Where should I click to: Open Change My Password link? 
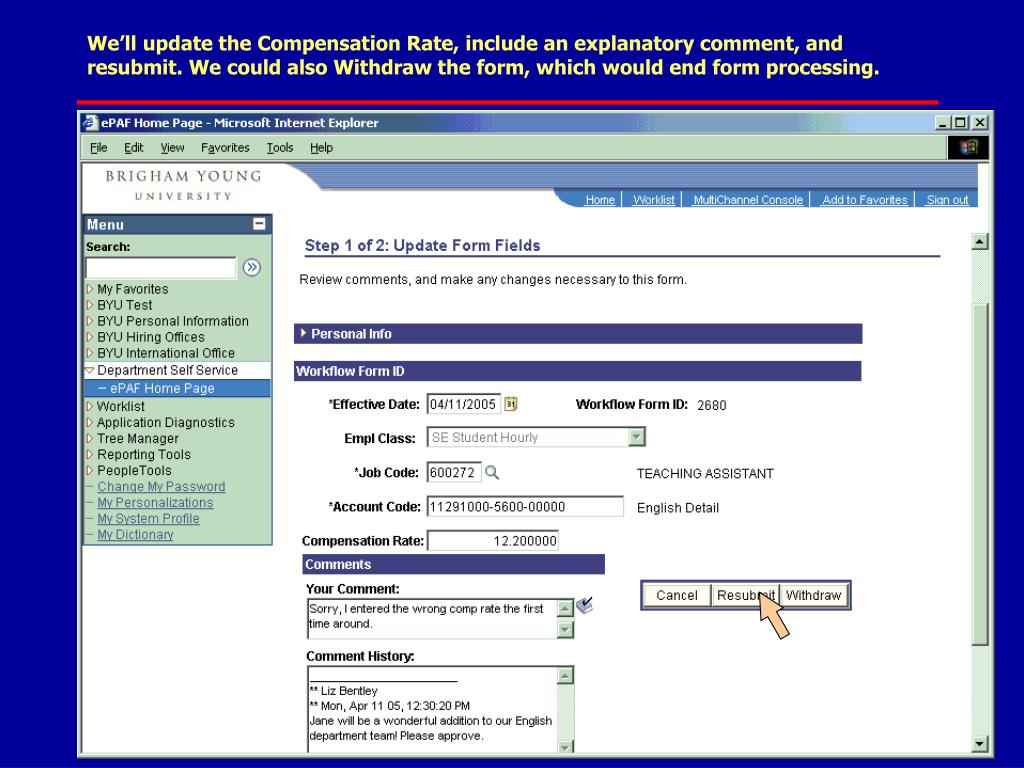pyautogui.click(x=161, y=487)
